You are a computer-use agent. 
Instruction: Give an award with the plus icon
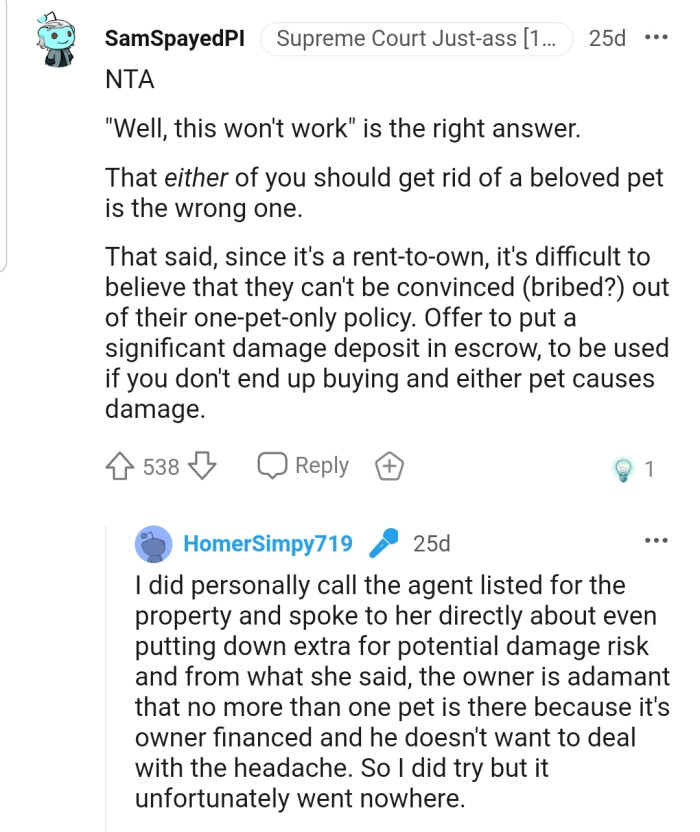click(x=388, y=466)
